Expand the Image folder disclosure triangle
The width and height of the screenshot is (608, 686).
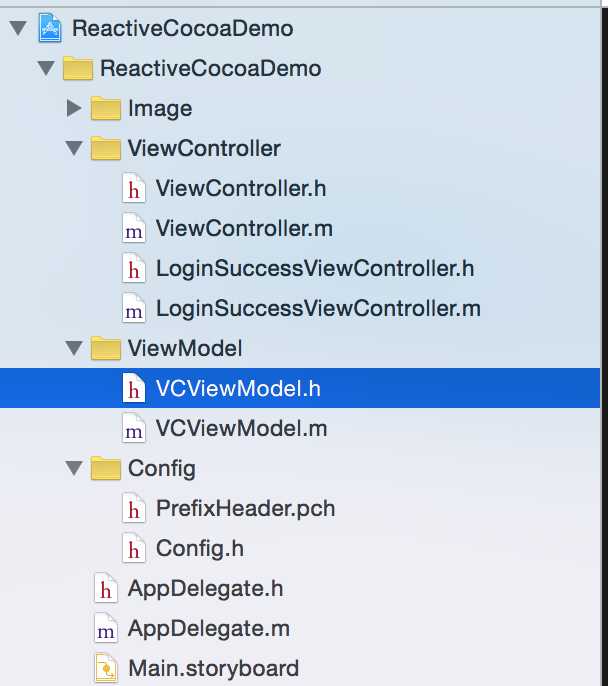point(74,108)
